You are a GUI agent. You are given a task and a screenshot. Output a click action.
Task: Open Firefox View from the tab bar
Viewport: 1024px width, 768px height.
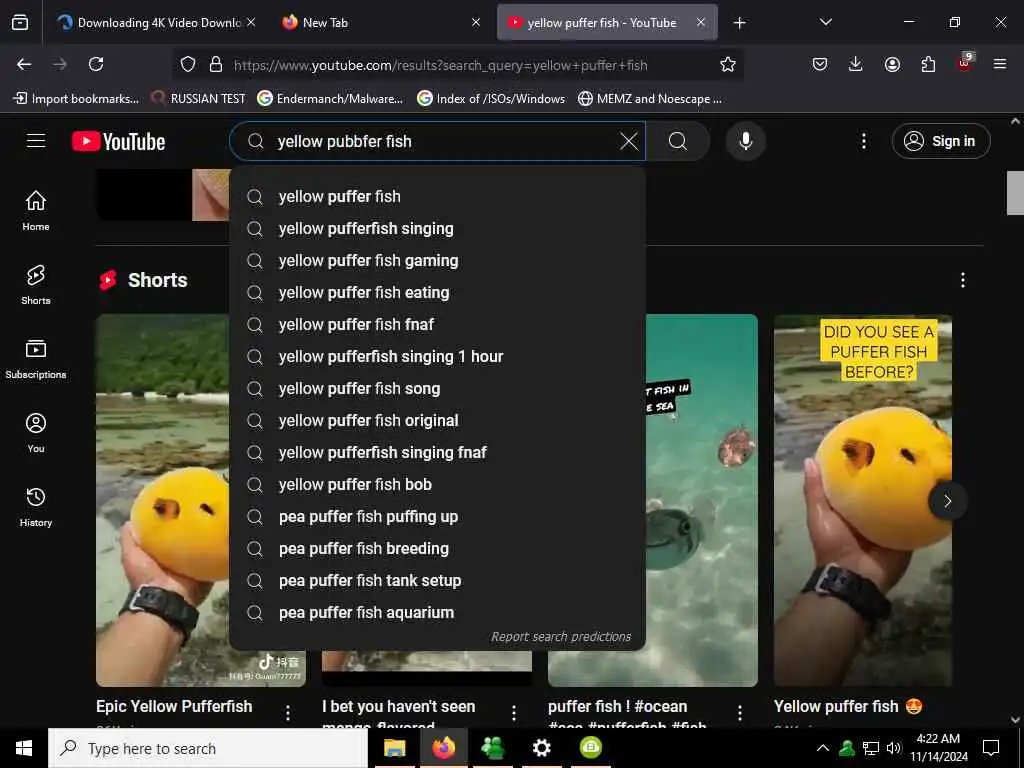point(20,22)
